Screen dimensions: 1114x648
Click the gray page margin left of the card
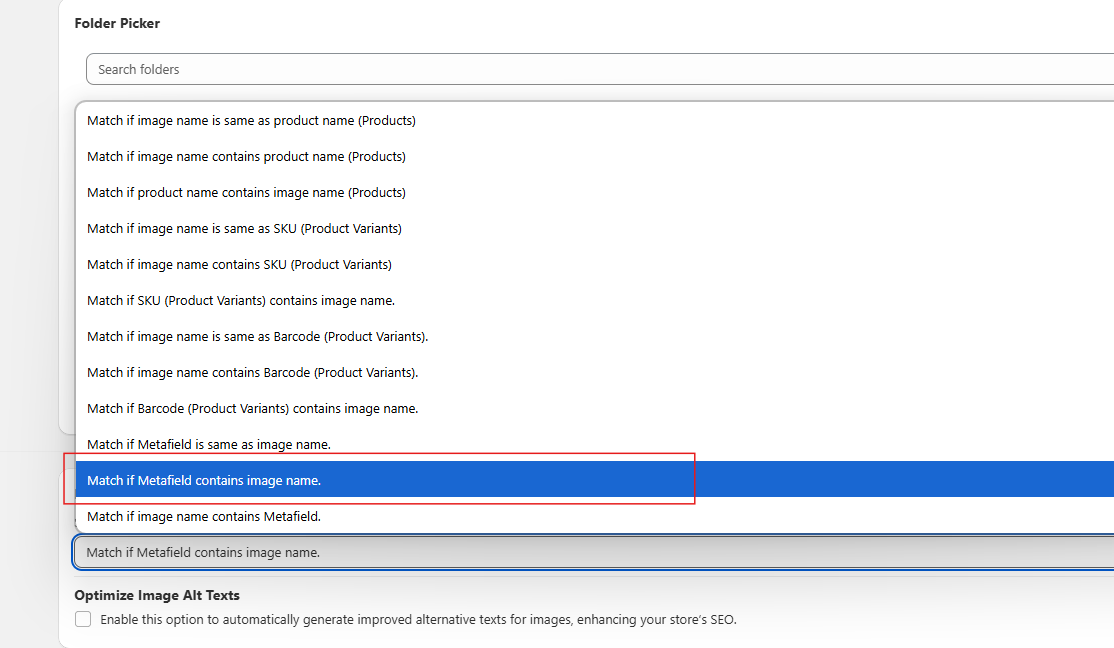[x=29, y=300]
